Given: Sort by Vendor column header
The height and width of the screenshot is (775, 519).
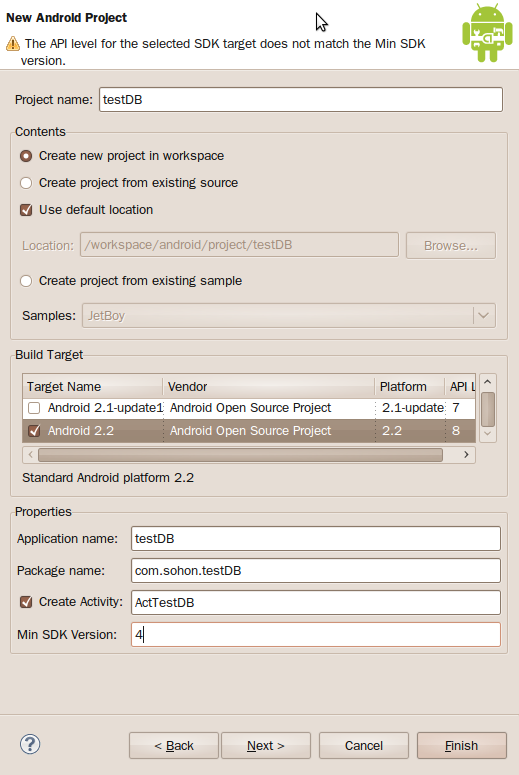Looking at the screenshot, I should [269, 387].
